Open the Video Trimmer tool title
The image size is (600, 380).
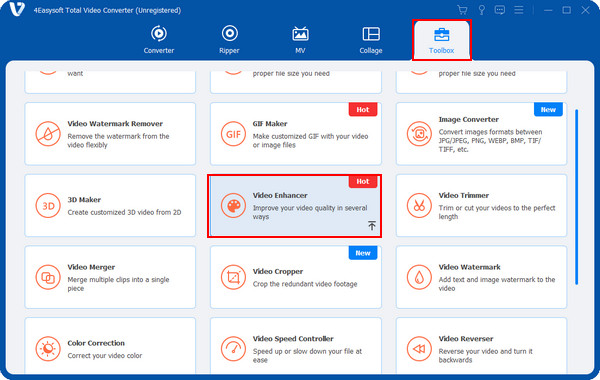pos(463,195)
